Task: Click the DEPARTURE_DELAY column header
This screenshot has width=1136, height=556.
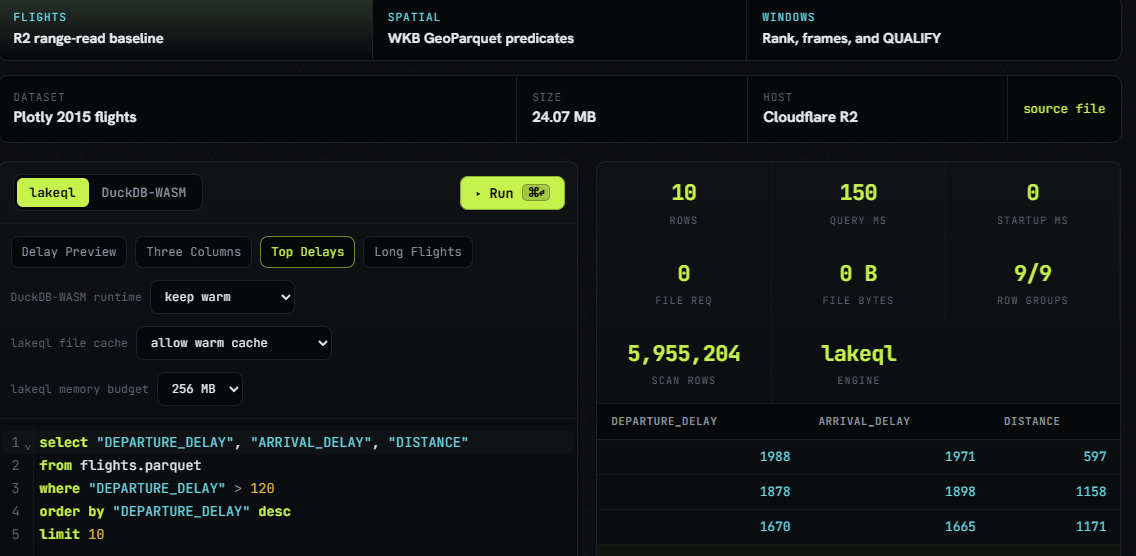Action: pyautogui.click(x=664, y=421)
